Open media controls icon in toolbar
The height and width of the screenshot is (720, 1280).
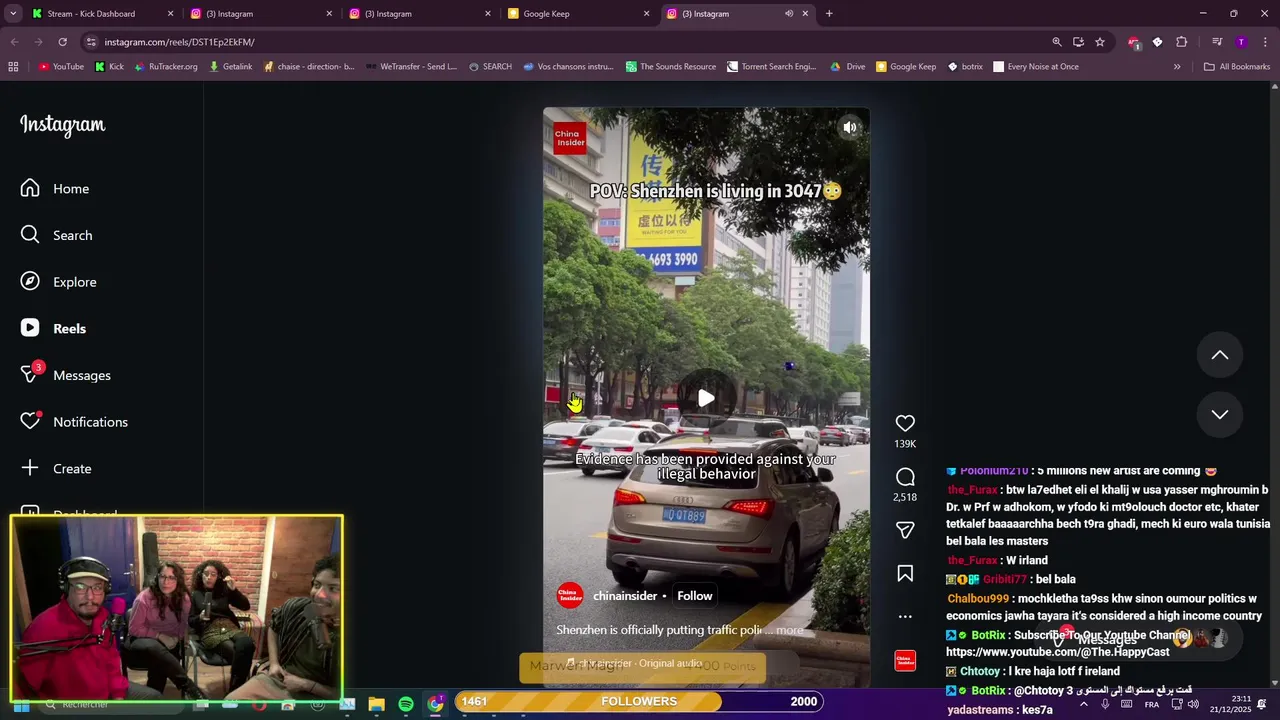coord(1217,42)
